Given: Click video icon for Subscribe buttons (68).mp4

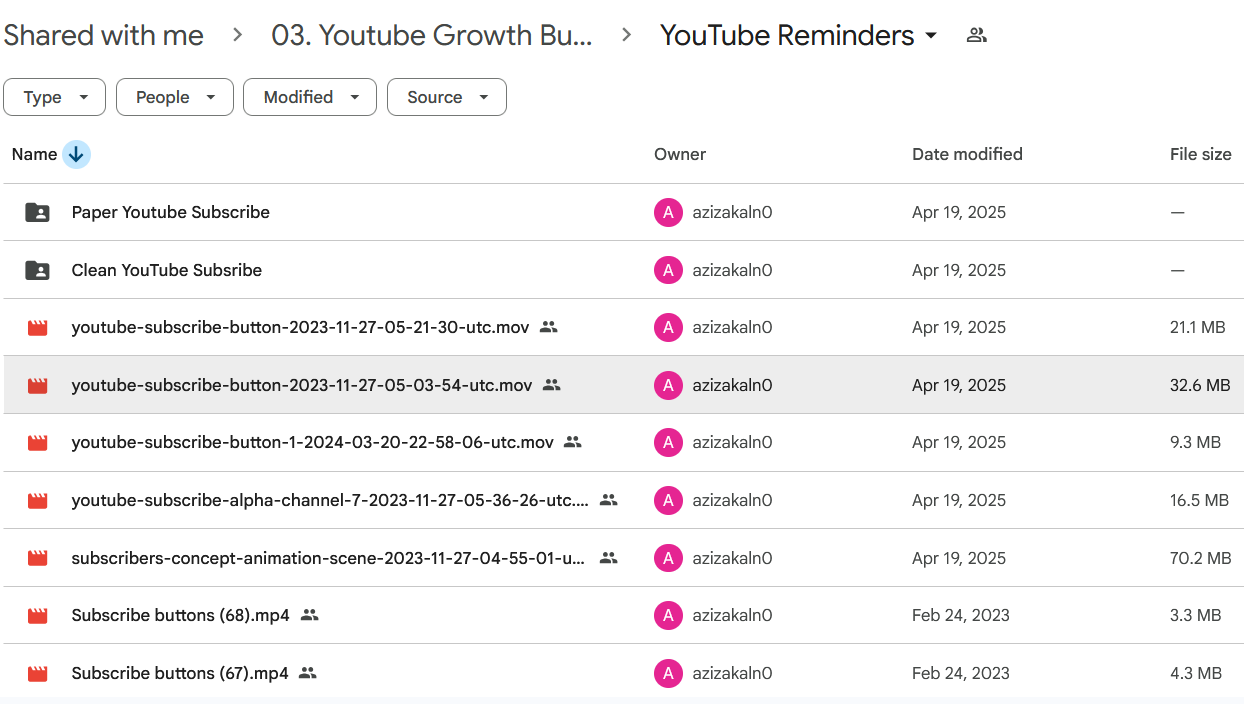Looking at the screenshot, I should 37,615.
